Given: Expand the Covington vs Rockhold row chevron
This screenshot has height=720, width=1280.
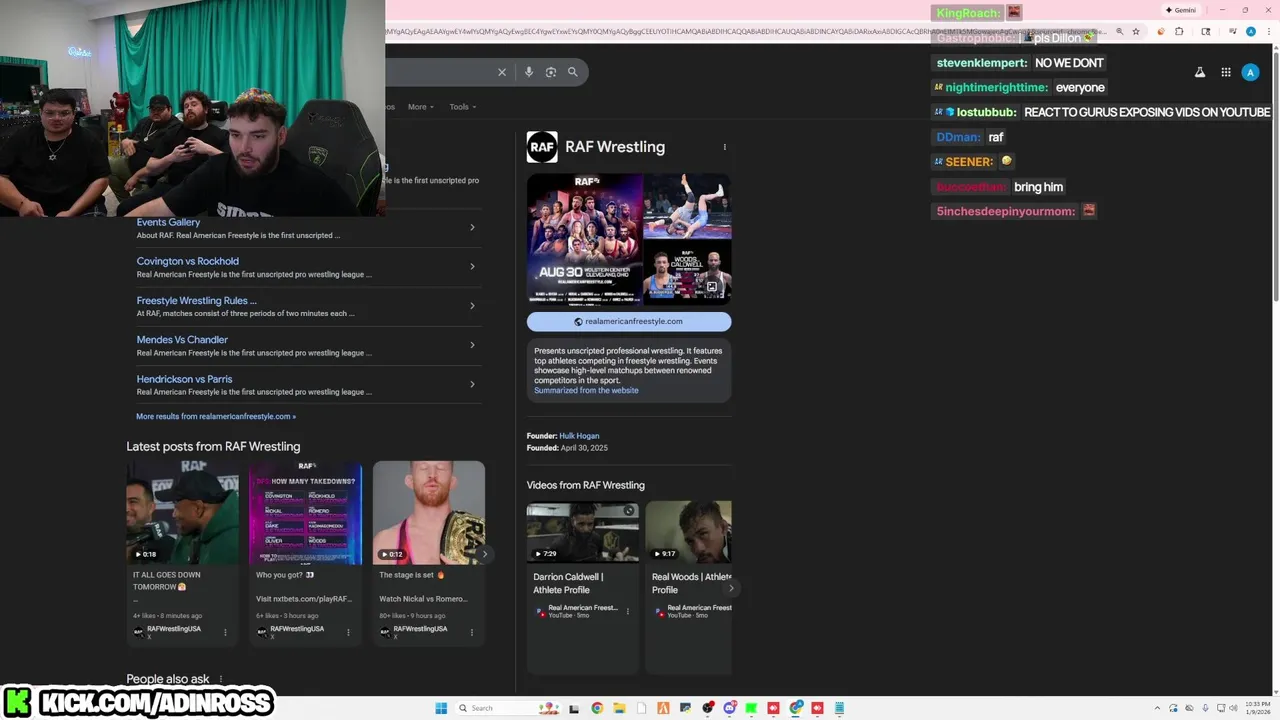Looking at the screenshot, I should (x=472, y=266).
